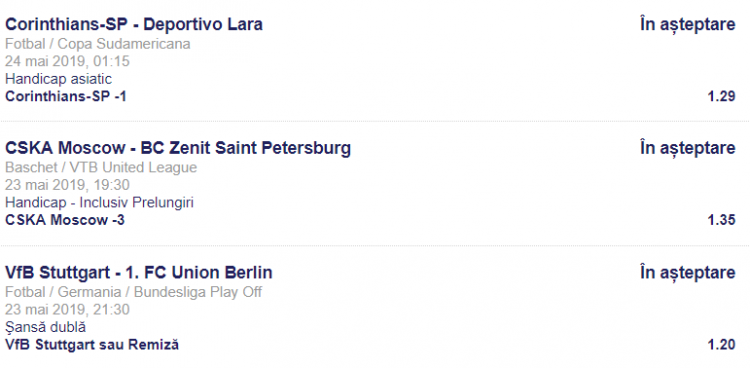Click the 24 mai 2019, 01:15 date
The image size is (750, 368).
(67, 62)
